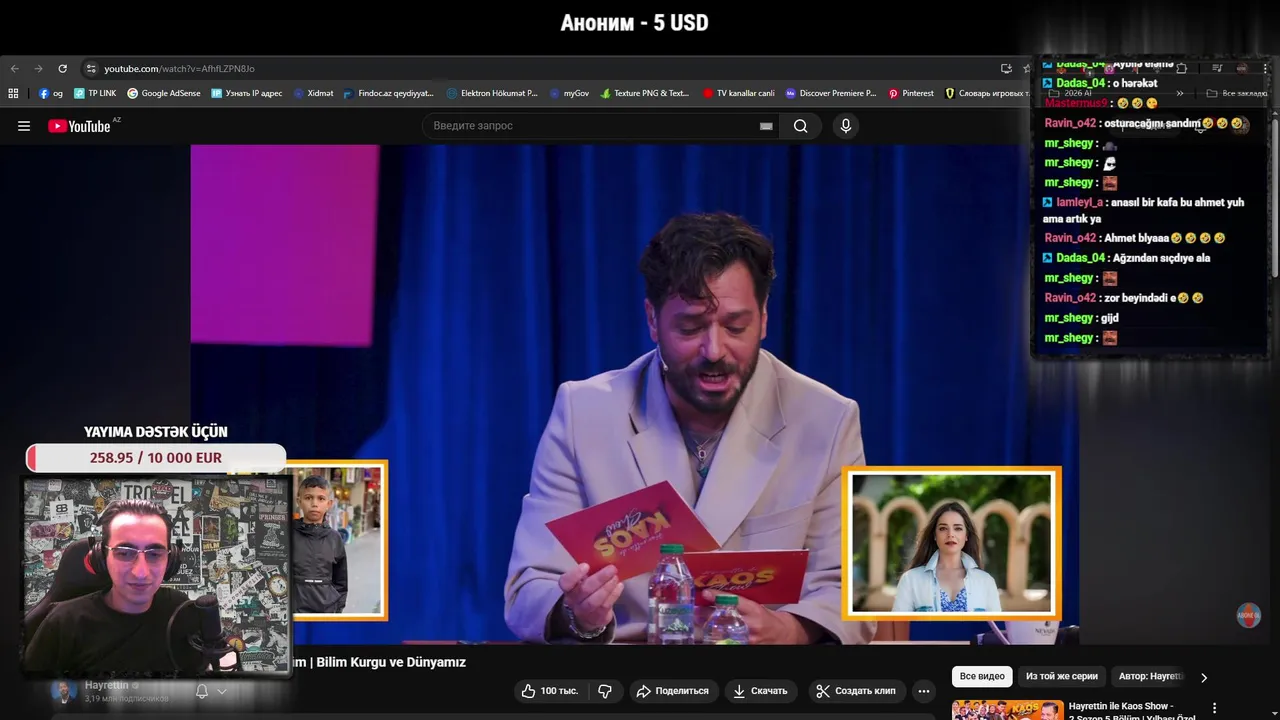1280x720 pixels.
Task: Open the YouTube hamburger guide menu
Action: (24, 126)
